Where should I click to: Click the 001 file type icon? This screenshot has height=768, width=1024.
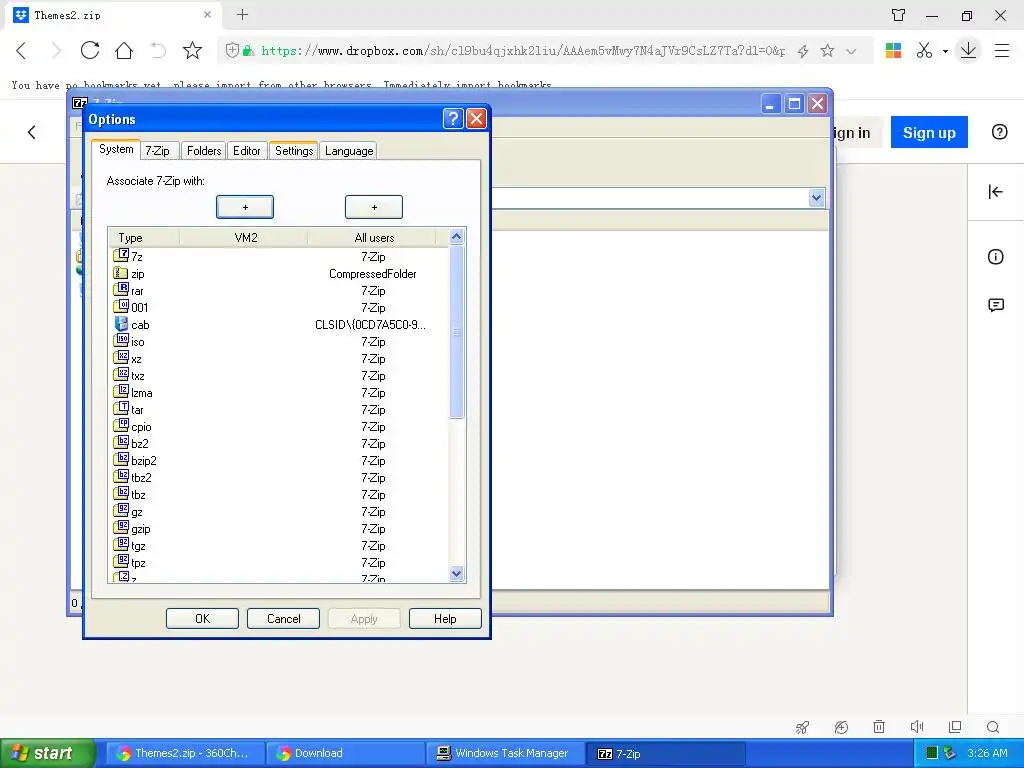tap(121, 307)
